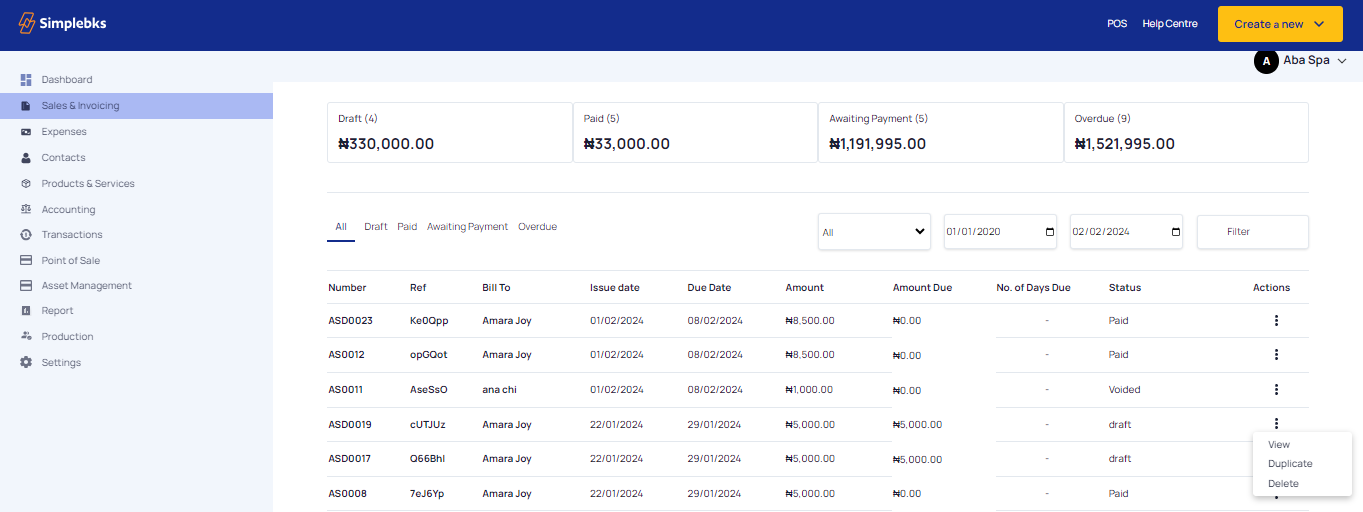Open the All status filter dropdown
The image size is (1363, 512).
(874, 232)
